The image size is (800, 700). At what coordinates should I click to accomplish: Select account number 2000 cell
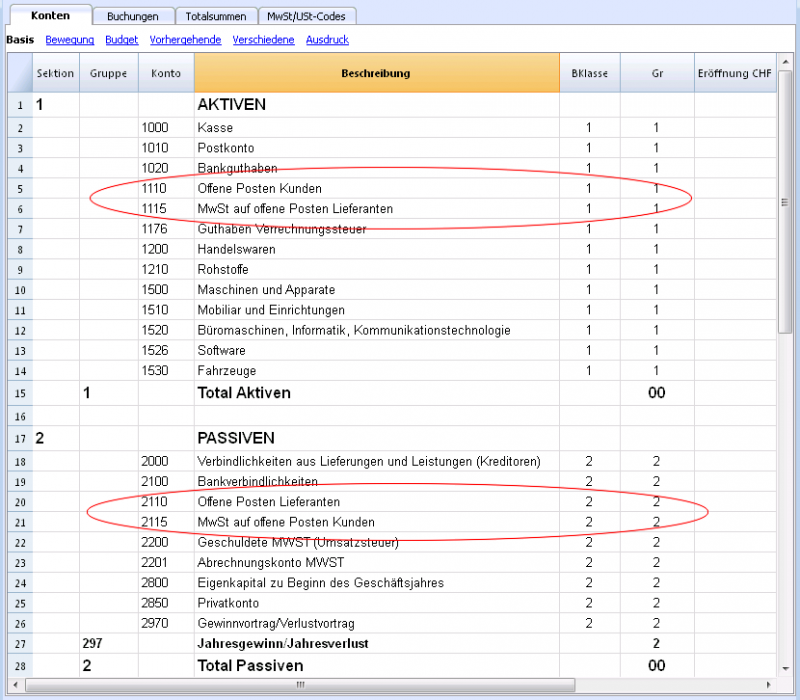pyautogui.click(x=166, y=461)
